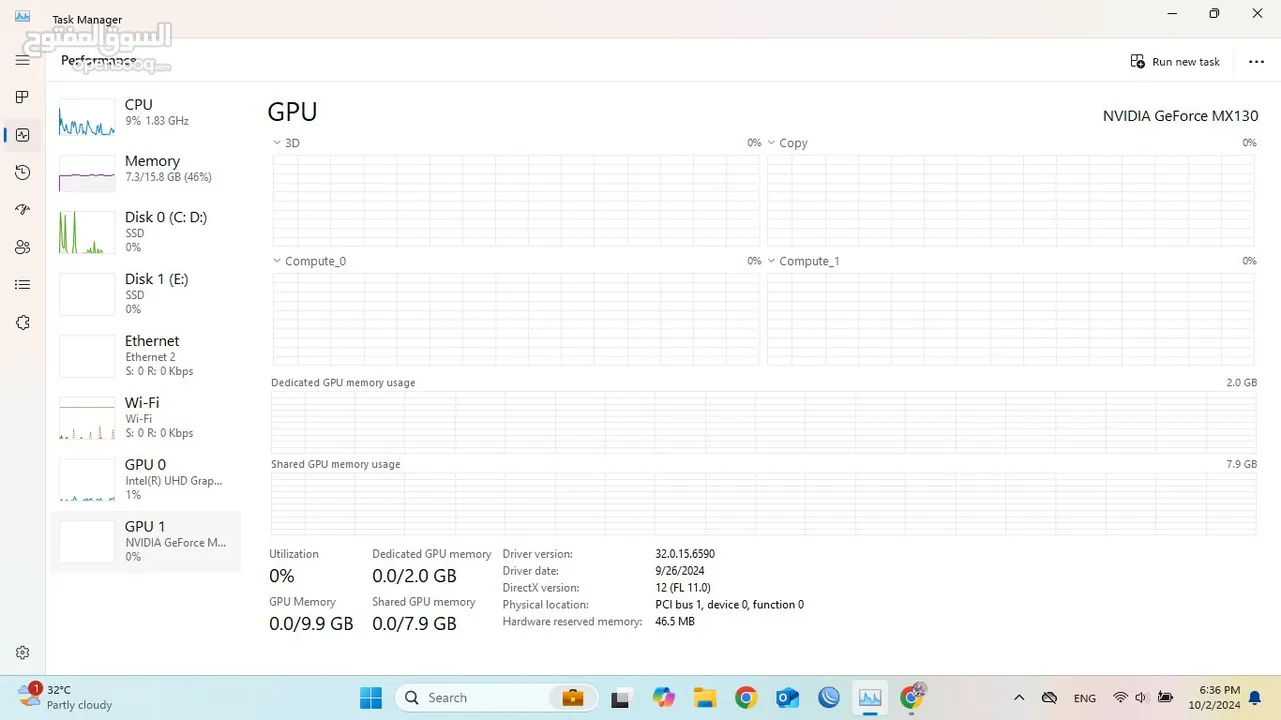This screenshot has height=720, width=1281.
Task: Open the notification bell icon
Action: click(x=1254, y=698)
